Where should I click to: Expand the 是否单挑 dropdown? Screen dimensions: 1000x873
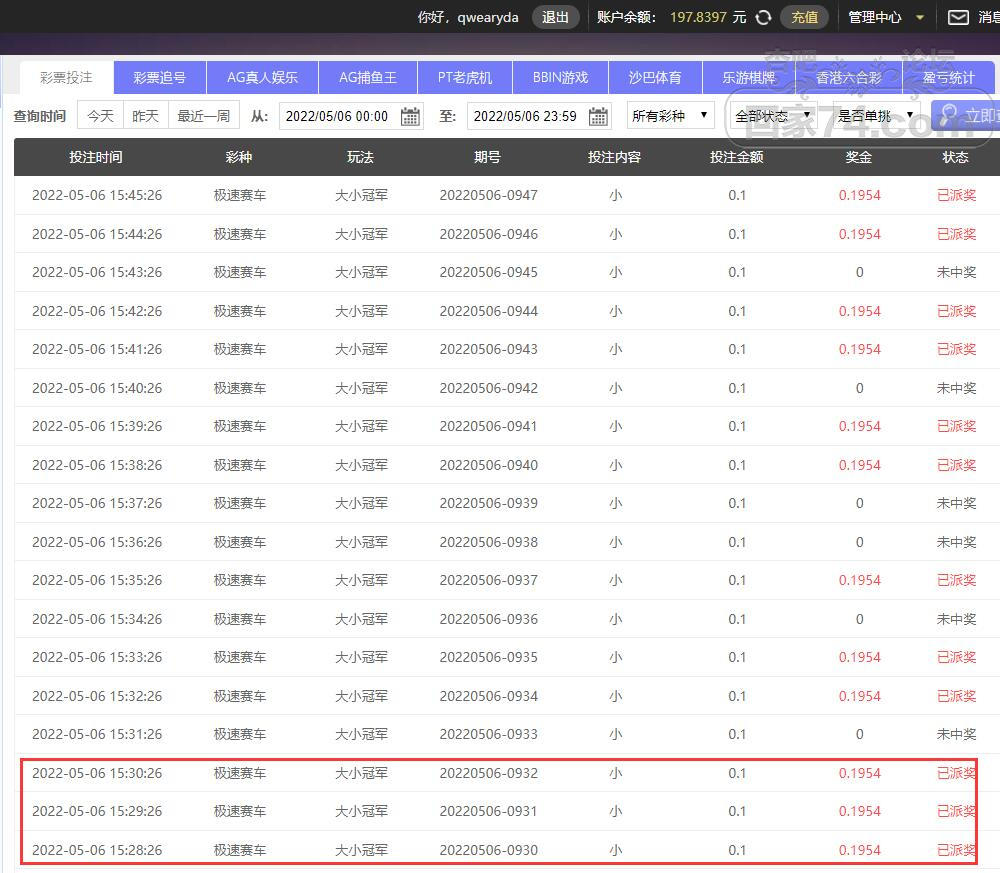[x=876, y=116]
